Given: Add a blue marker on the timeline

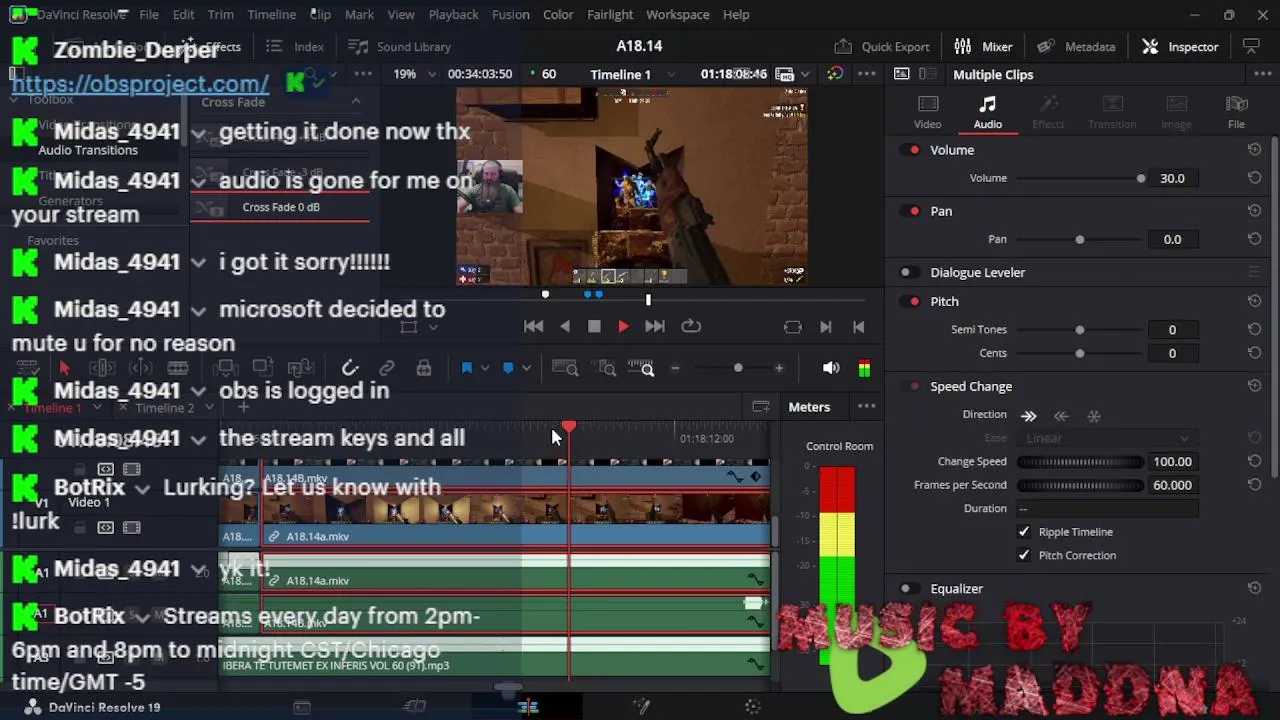Looking at the screenshot, I should click(x=508, y=368).
